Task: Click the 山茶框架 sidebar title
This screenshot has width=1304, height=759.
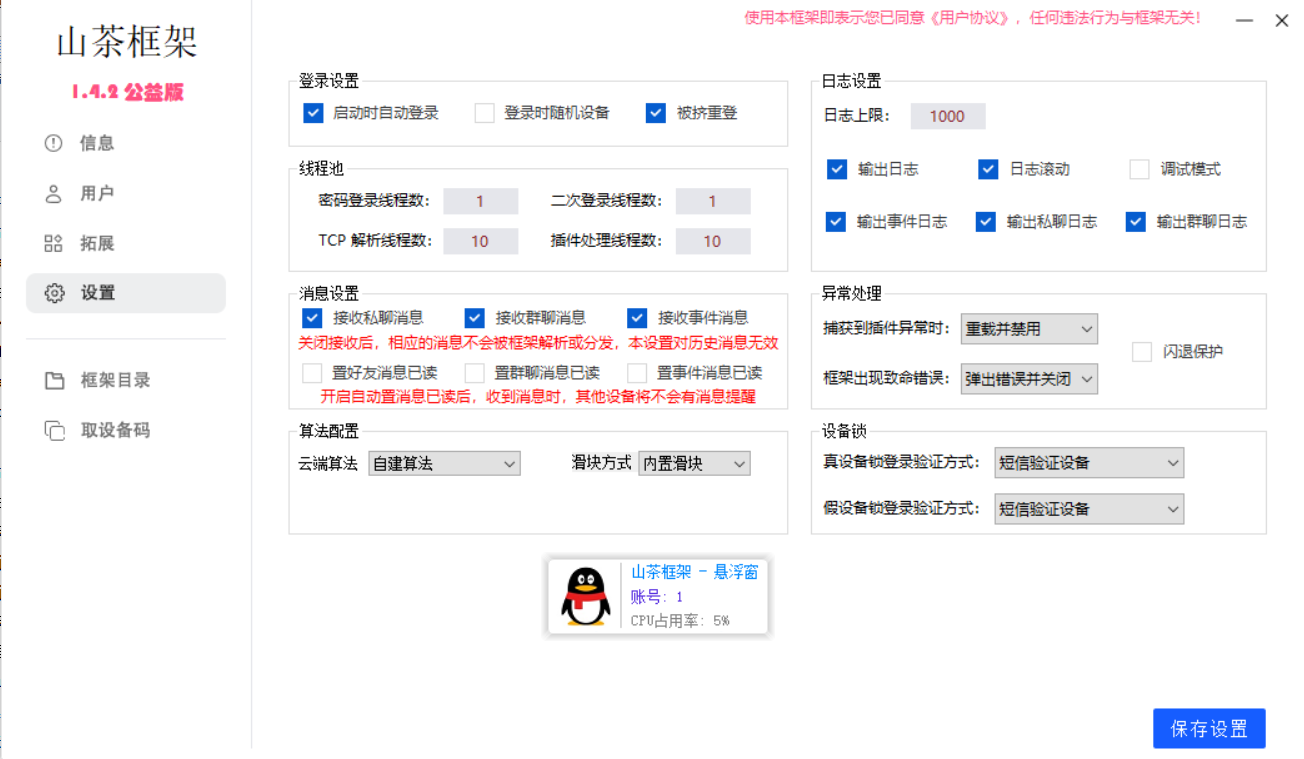Action: [x=127, y=43]
